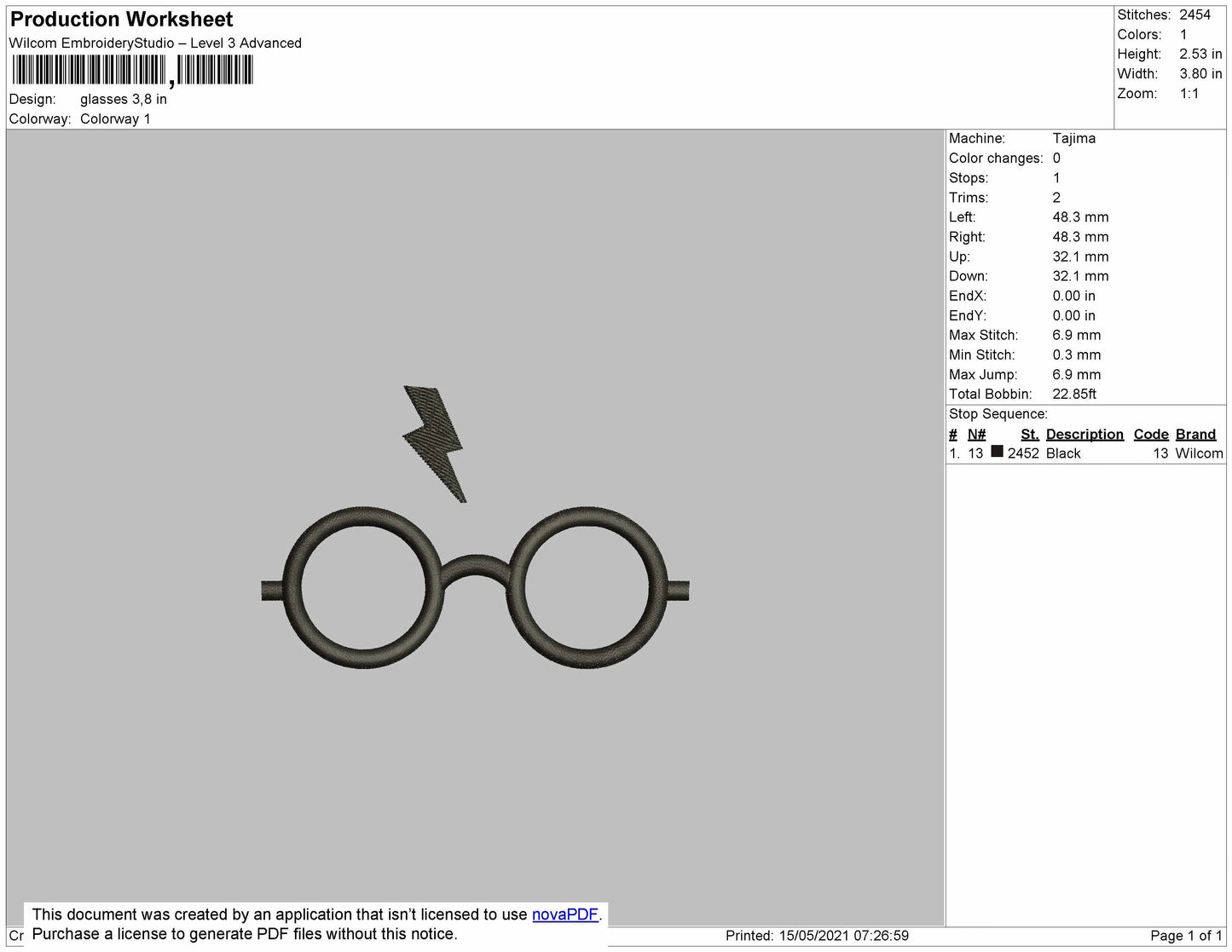Click the barcode at top left
The image size is (1232, 952).
pos(133,71)
